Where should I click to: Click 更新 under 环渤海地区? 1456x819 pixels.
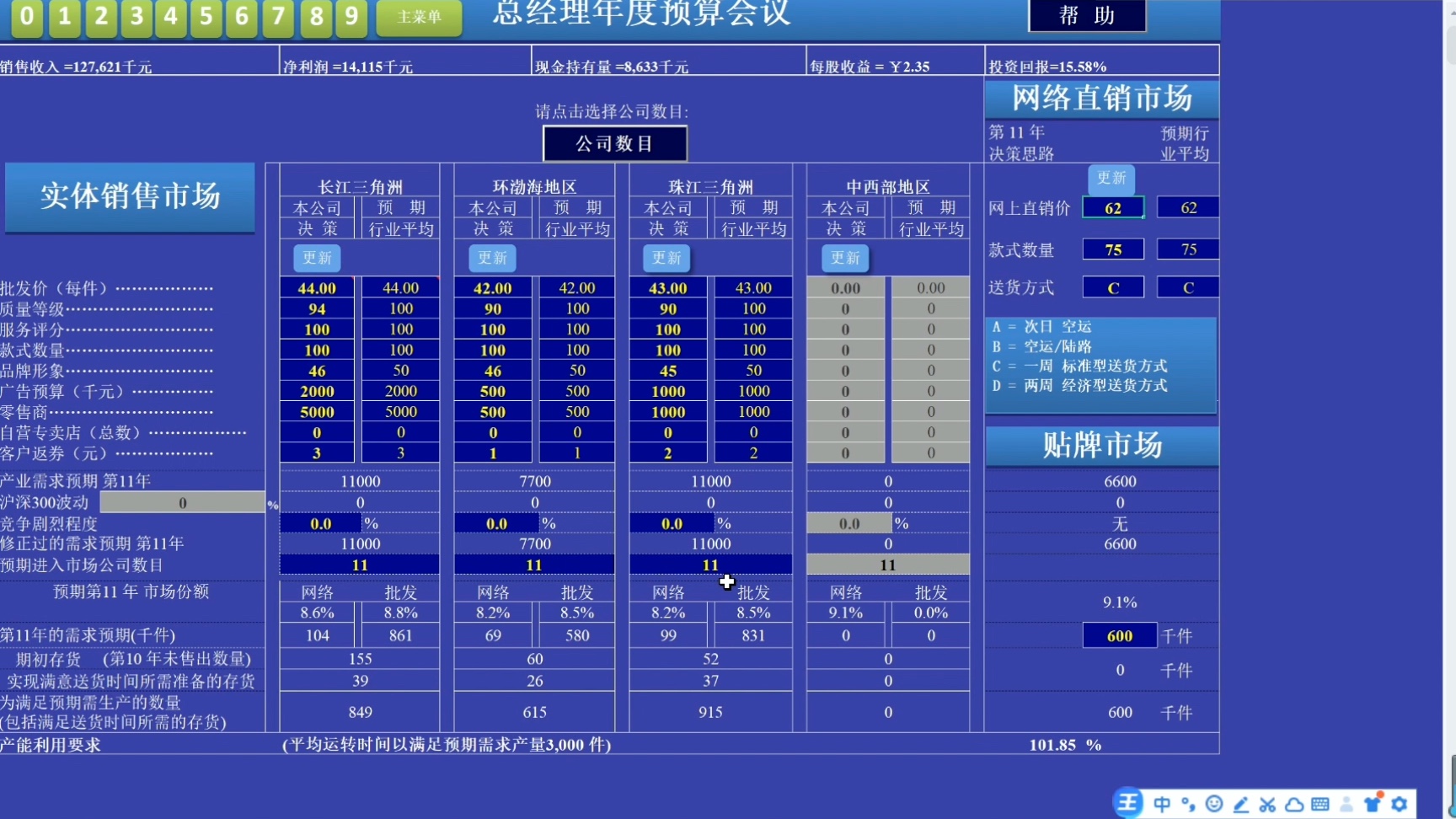492,258
